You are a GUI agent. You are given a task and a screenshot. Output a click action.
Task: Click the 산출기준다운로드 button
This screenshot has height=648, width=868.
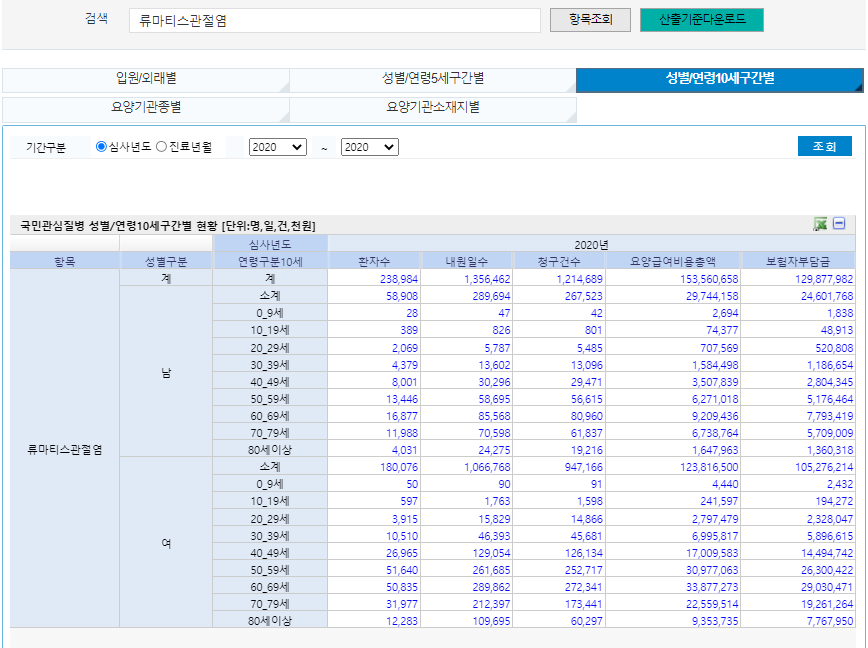tap(701, 20)
